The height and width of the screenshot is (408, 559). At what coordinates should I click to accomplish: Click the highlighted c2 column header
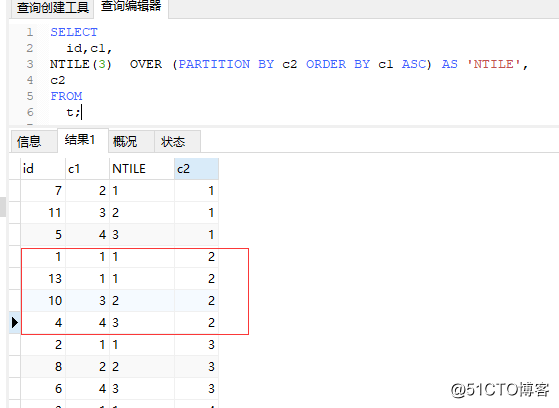pos(196,169)
